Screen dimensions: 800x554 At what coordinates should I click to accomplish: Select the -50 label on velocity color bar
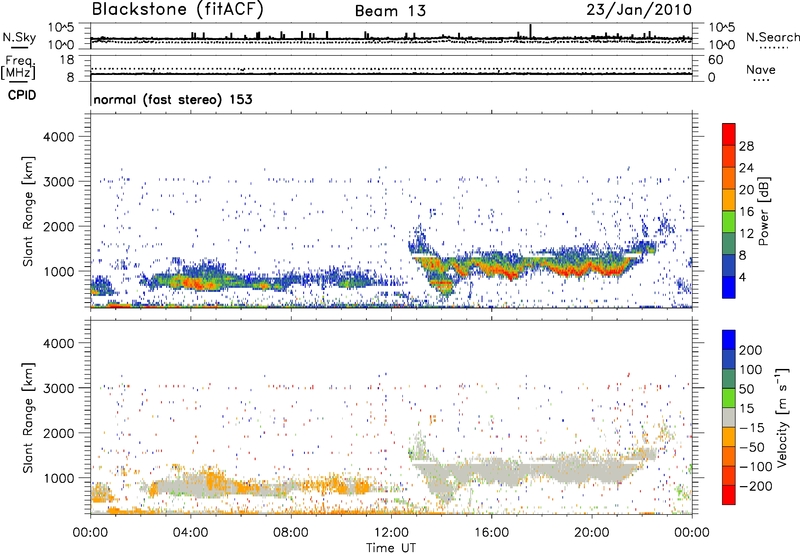[751, 447]
